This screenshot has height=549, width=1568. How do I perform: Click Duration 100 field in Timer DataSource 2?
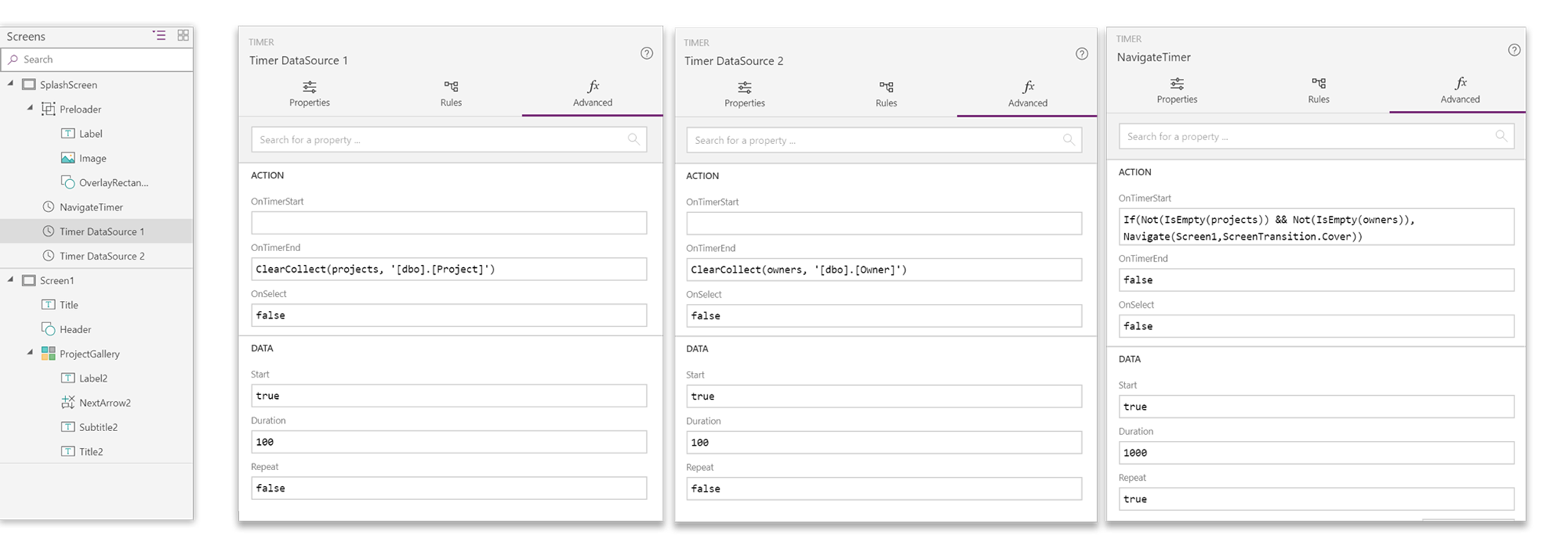(x=884, y=443)
